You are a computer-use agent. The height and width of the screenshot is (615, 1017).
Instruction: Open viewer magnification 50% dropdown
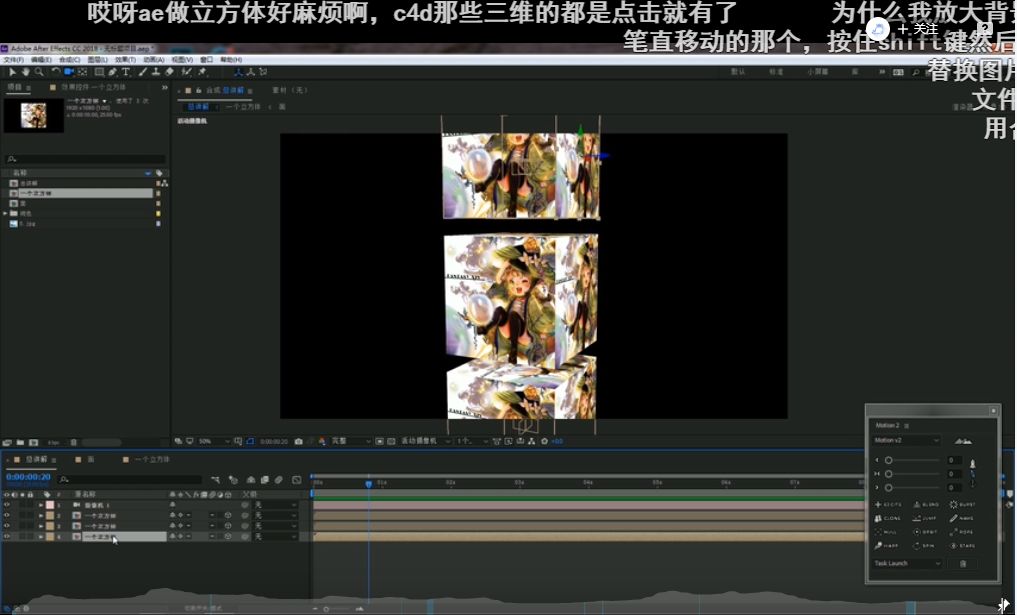click(213, 441)
